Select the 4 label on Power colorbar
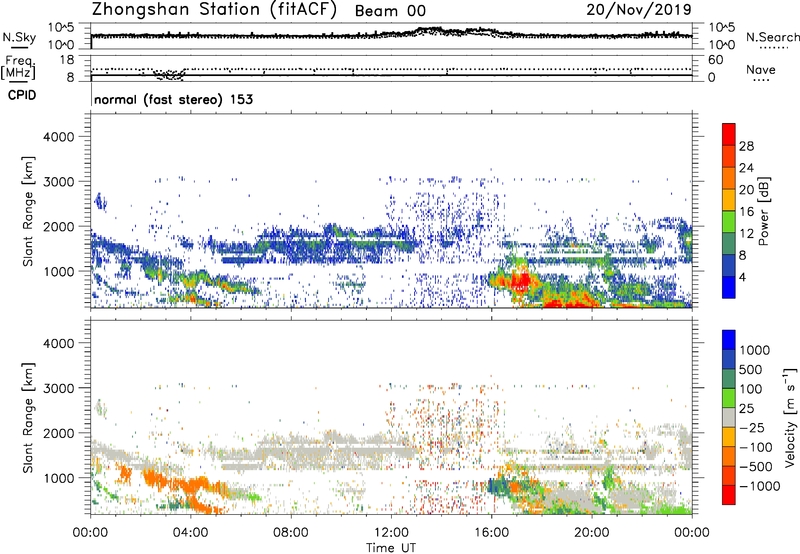 point(743,278)
